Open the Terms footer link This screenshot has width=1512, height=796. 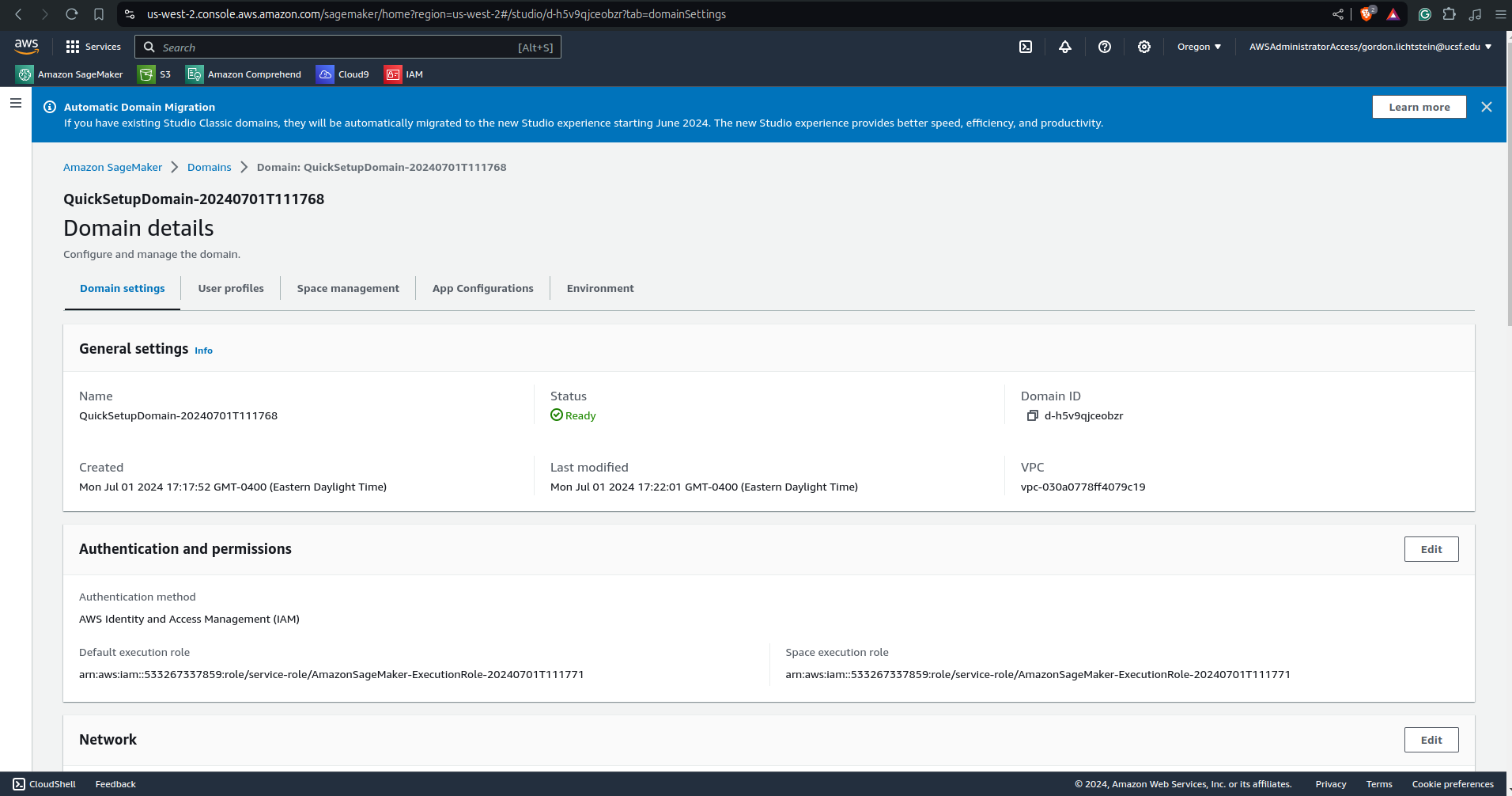pos(1379,784)
